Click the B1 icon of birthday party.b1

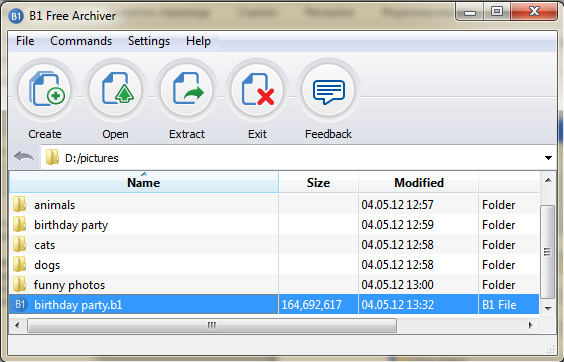coord(20,304)
